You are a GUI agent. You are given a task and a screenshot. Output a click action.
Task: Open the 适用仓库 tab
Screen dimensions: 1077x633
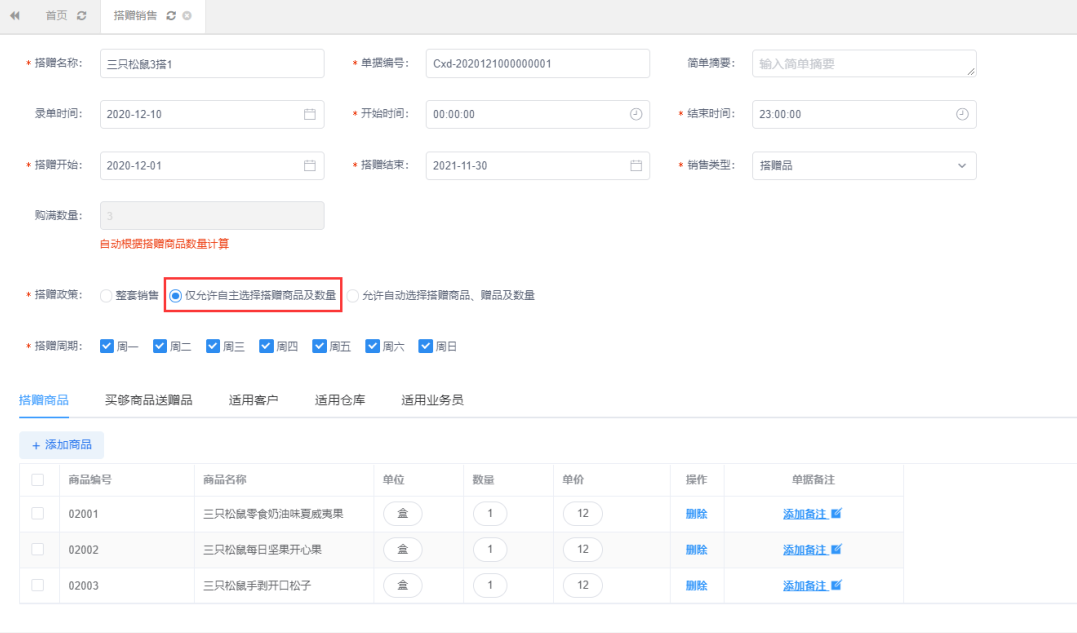(340, 400)
